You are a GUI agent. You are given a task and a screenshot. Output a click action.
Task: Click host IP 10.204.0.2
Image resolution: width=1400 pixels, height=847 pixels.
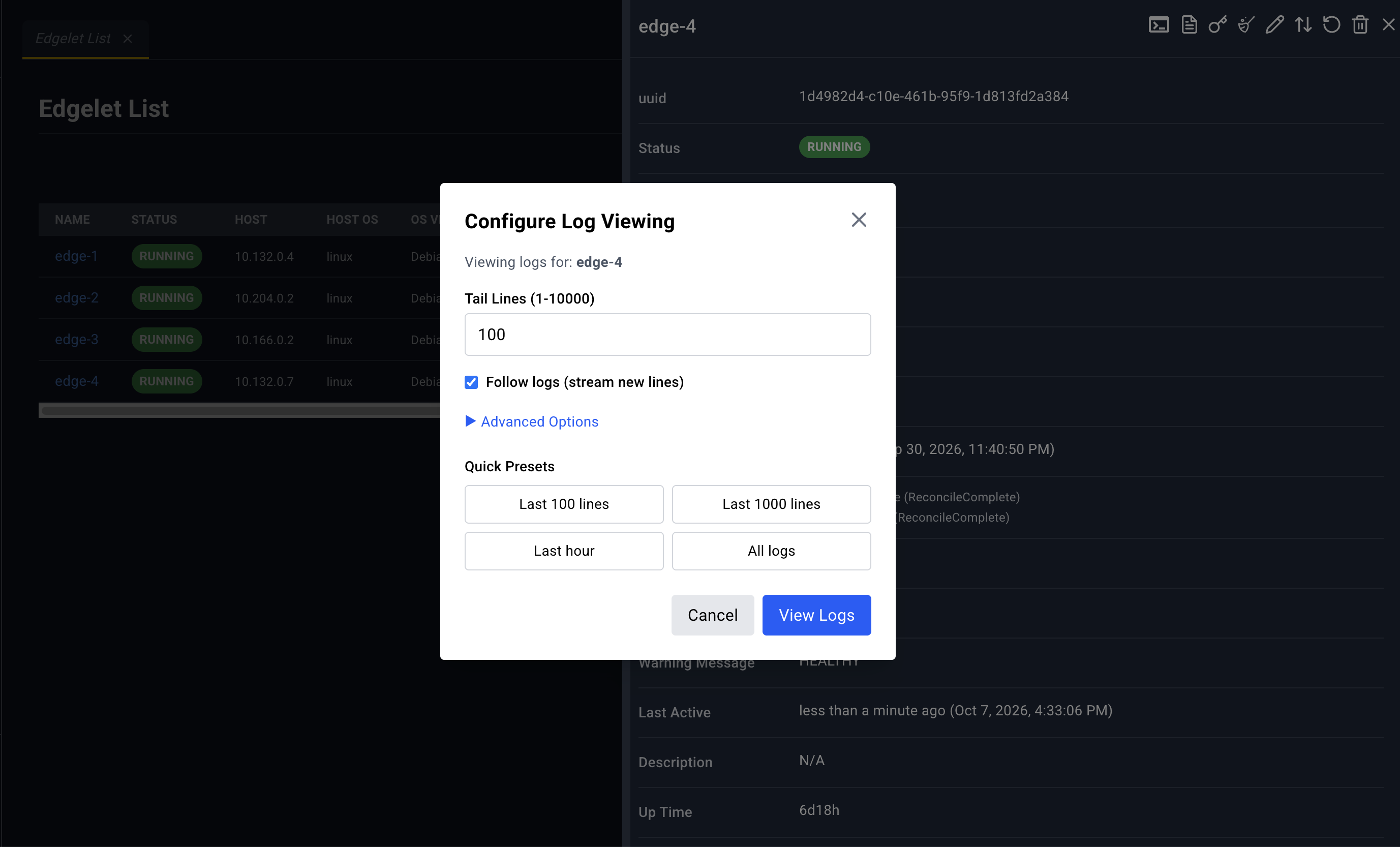[x=264, y=298]
